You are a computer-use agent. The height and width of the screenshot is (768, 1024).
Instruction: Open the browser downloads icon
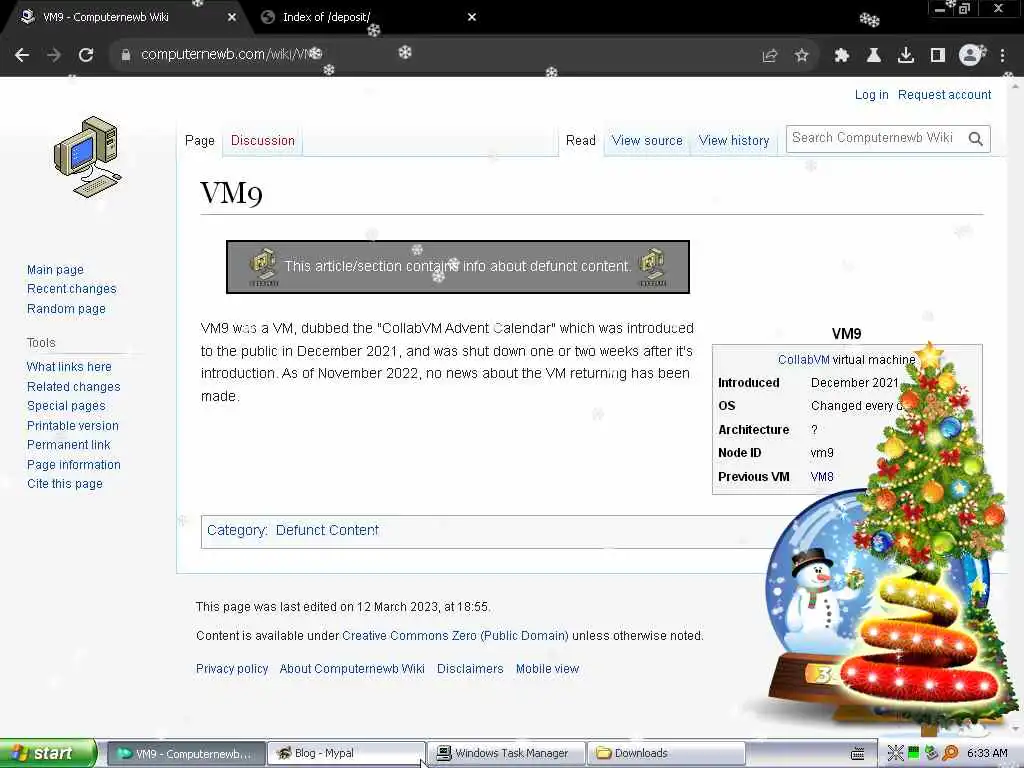coord(906,56)
